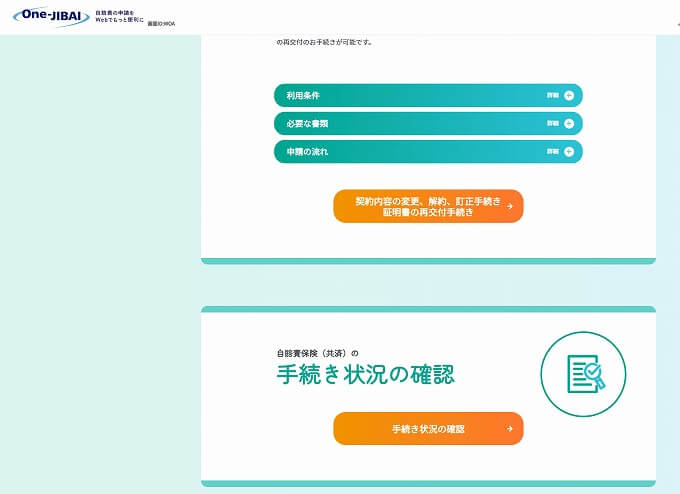Click the document checkmark circle icon
The height and width of the screenshot is (494, 680).
click(583, 374)
